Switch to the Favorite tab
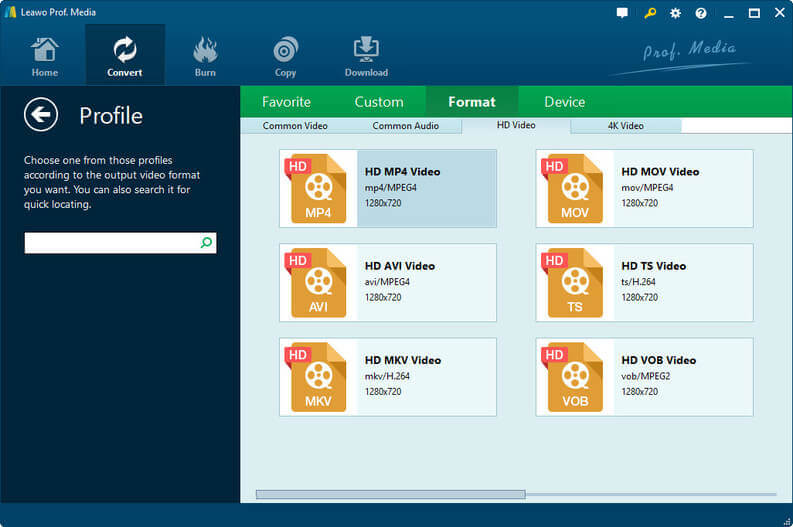793x527 pixels. (x=286, y=102)
